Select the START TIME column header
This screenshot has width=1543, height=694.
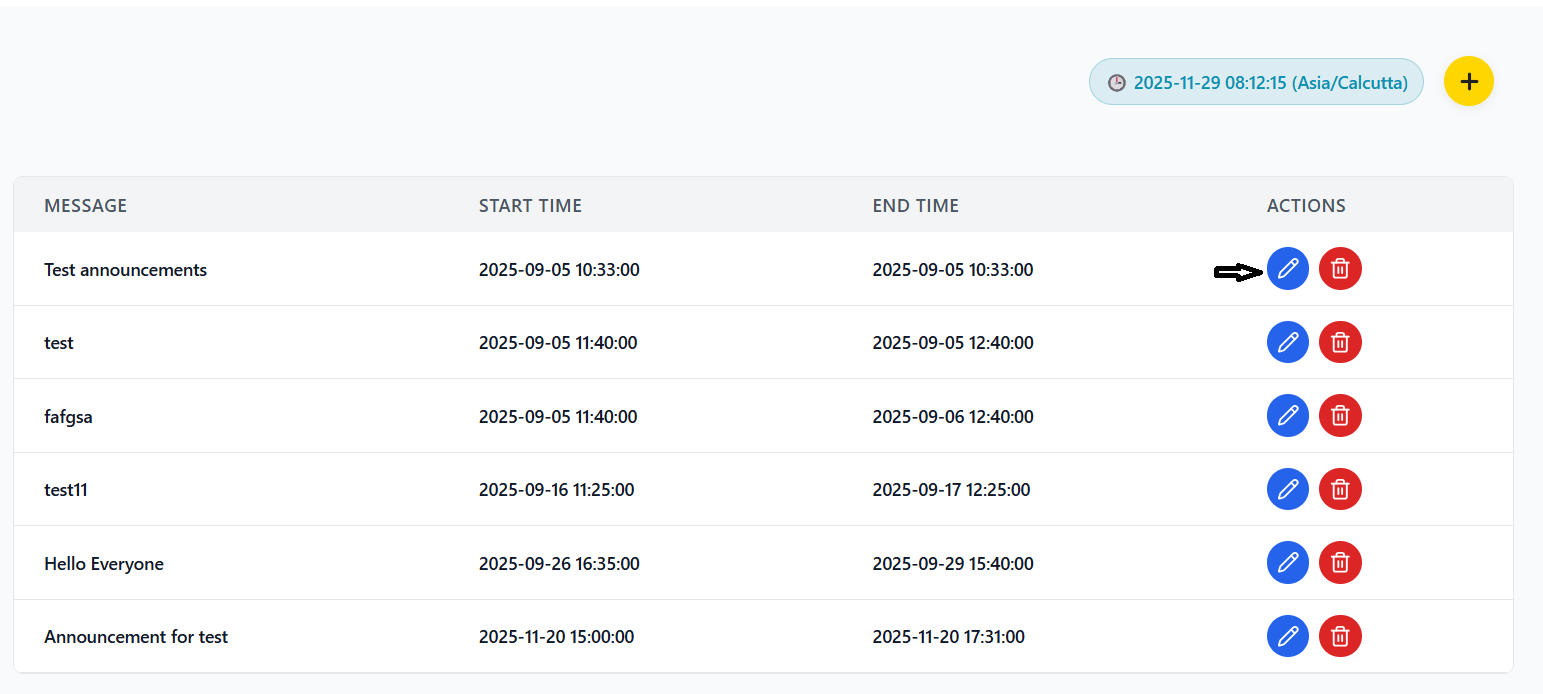point(530,205)
